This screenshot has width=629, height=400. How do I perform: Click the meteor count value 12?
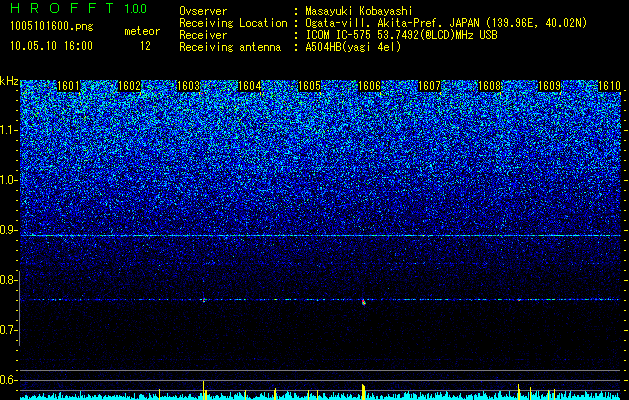coord(145,46)
